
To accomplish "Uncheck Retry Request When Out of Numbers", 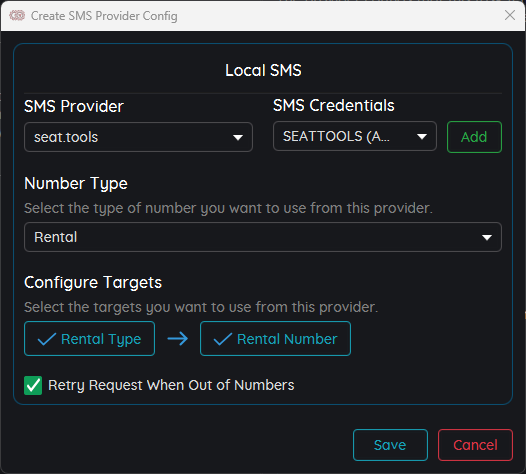I will pos(33,385).
